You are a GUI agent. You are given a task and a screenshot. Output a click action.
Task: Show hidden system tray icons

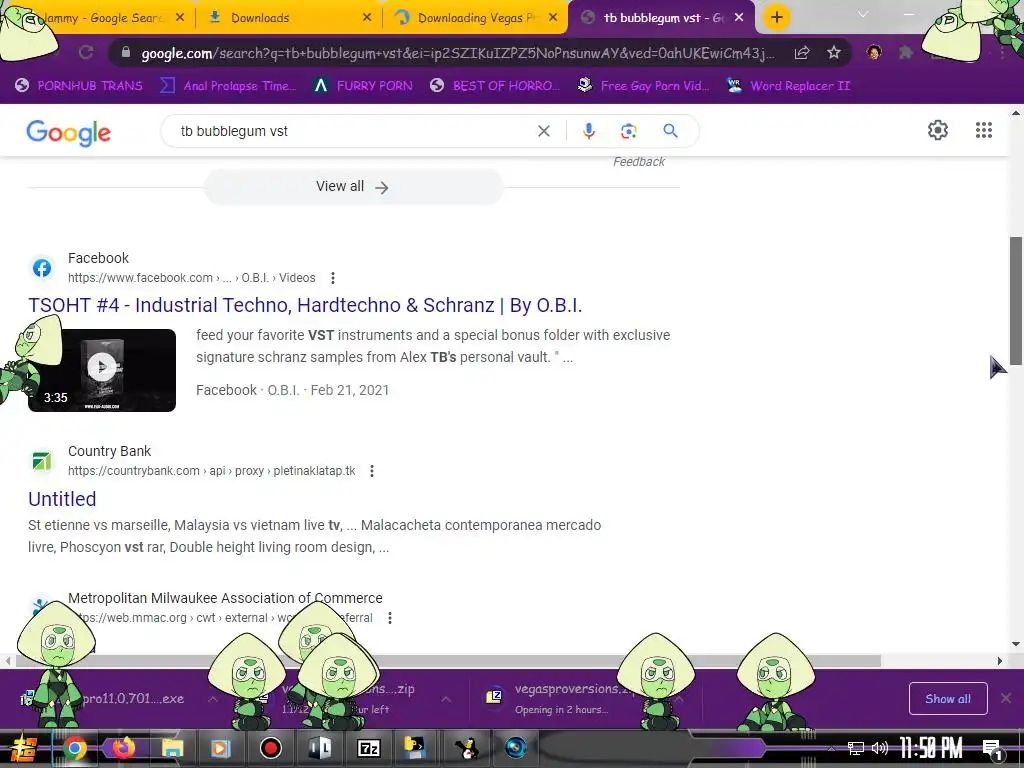831,748
